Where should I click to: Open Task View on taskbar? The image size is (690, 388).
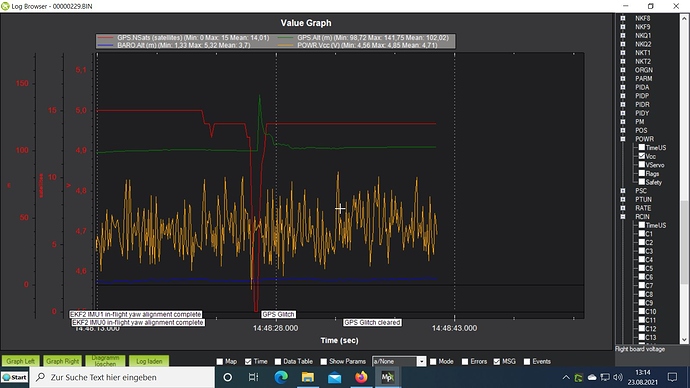coord(253,377)
